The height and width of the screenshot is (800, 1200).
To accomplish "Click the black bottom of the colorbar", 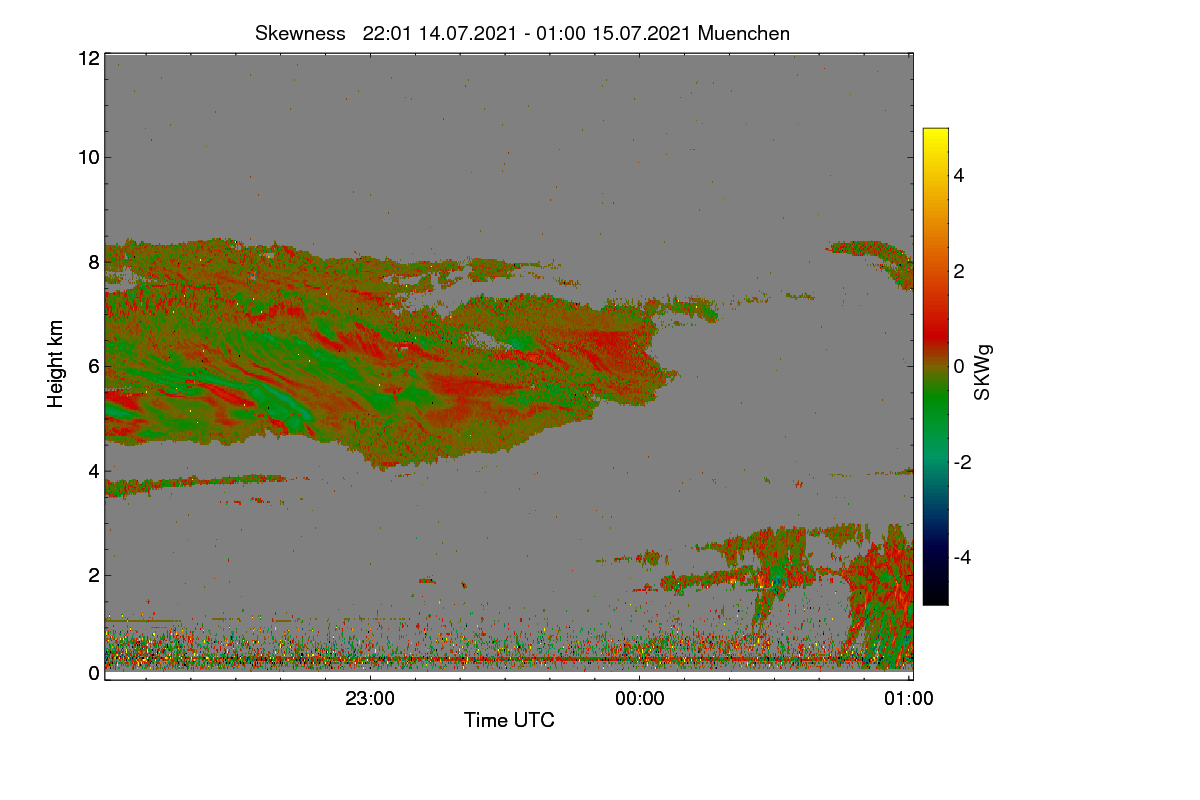I will click(x=935, y=598).
